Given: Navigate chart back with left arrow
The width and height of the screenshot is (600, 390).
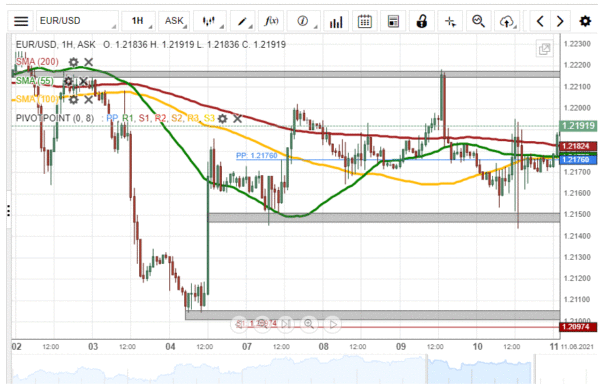Looking at the screenshot, I should 540,21.
